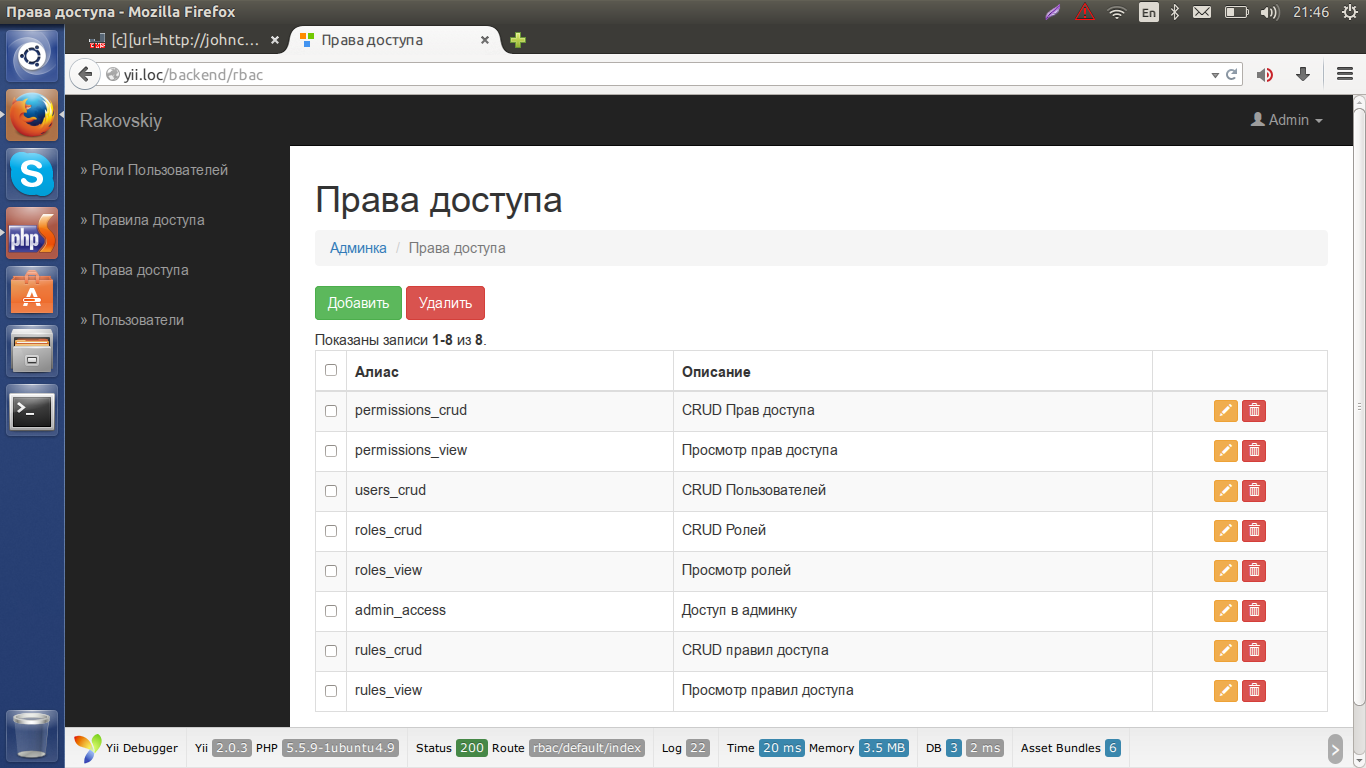Reload the page with the refresh icon

[1233, 75]
